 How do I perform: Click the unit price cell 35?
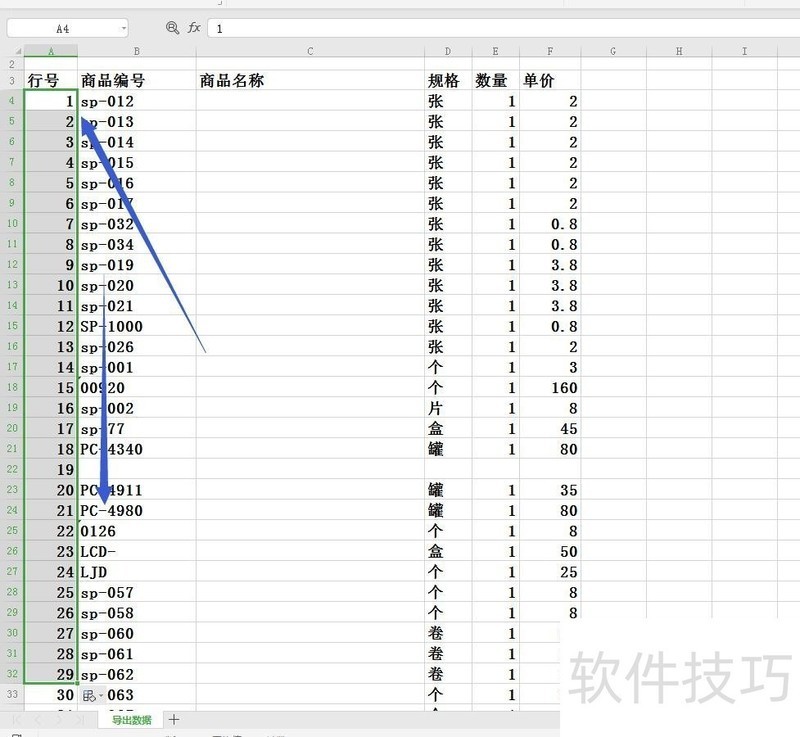click(x=550, y=490)
